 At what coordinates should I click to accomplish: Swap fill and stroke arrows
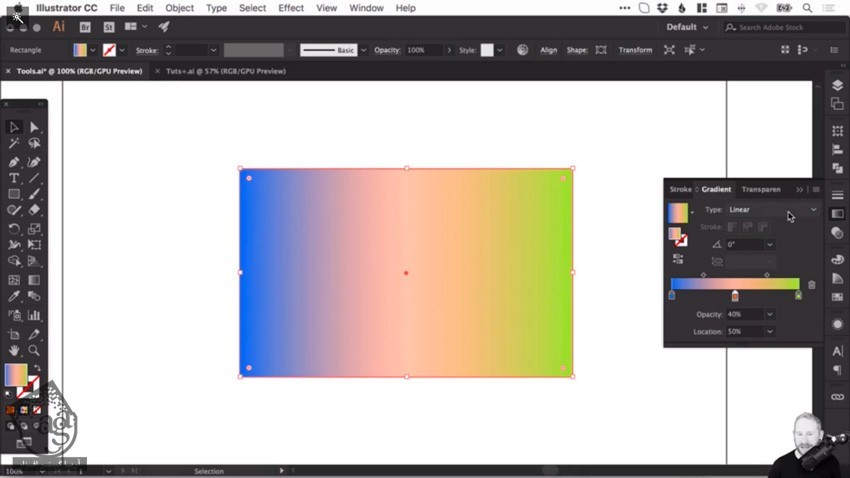[x=37, y=368]
